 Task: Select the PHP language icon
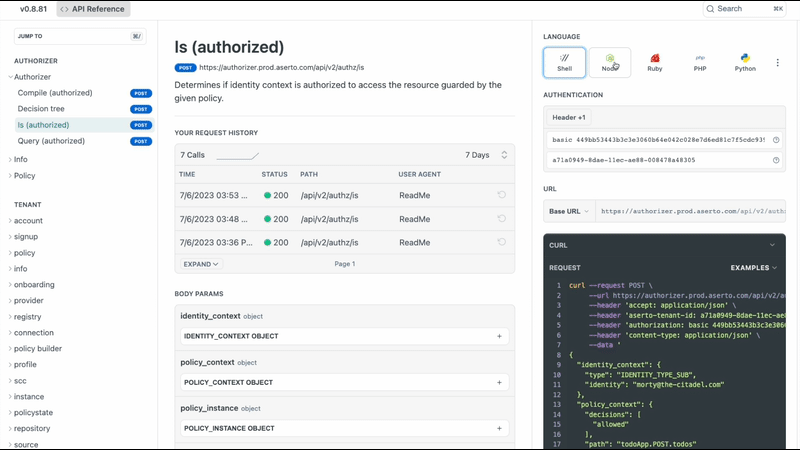click(700, 62)
